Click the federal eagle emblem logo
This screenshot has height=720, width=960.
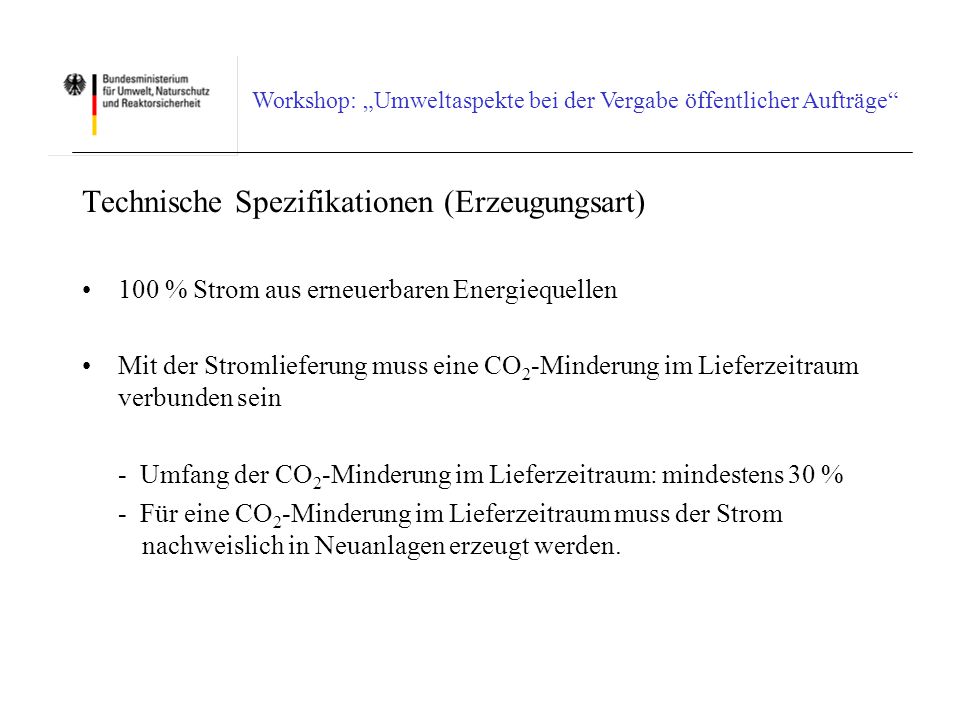pyautogui.click(x=75, y=85)
